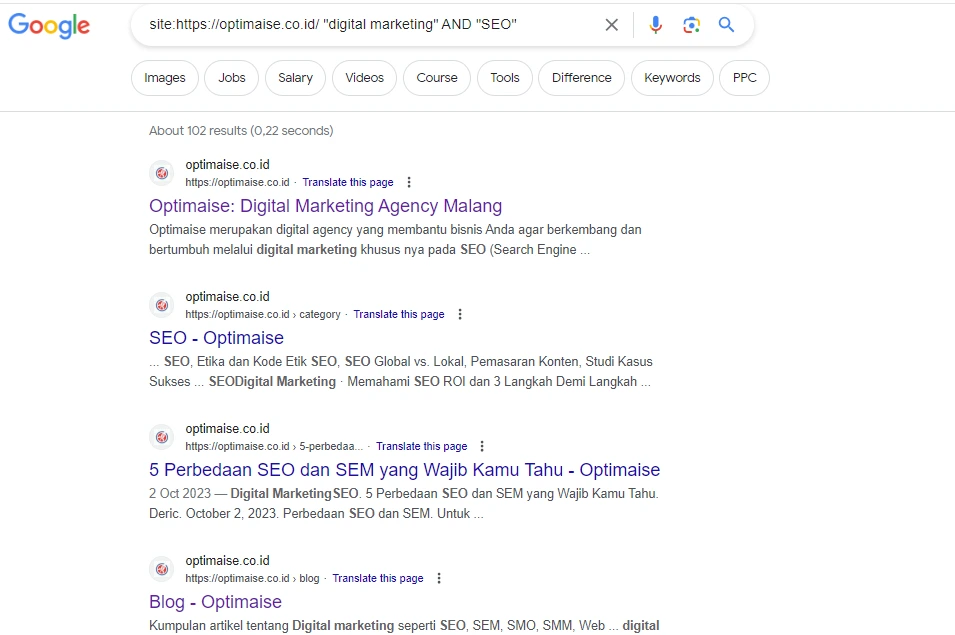The height and width of the screenshot is (635, 955).
Task: Open the Blog - Optimaise result link
Action: pyautogui.click(x=216, y=602)
